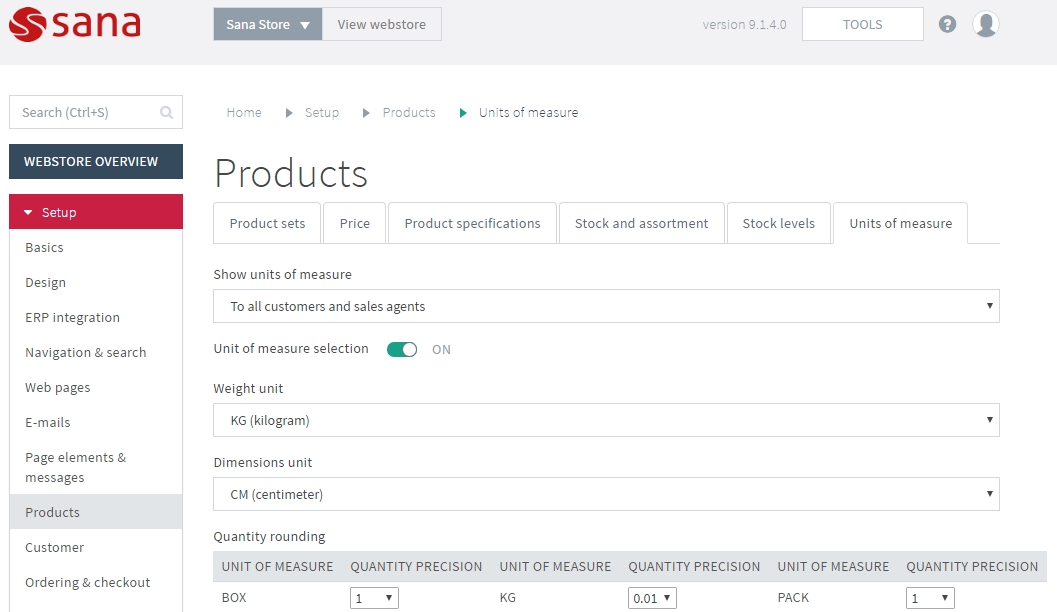Switch to the Product specifications tab

tap(473, 223)
